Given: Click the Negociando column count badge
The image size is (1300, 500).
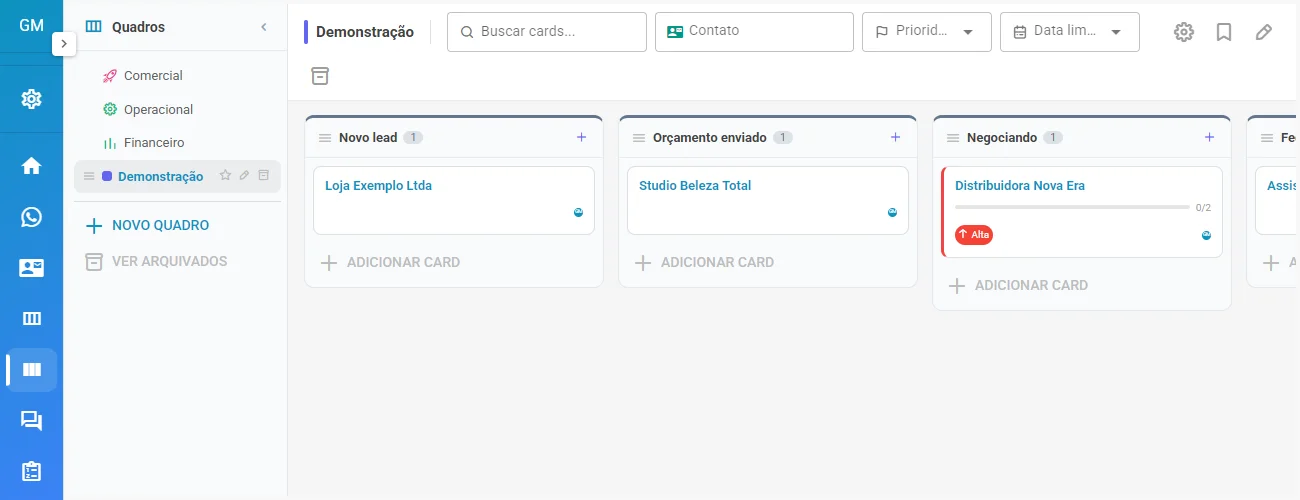Looking at the screenshot, I should [x=1053, y=138].
